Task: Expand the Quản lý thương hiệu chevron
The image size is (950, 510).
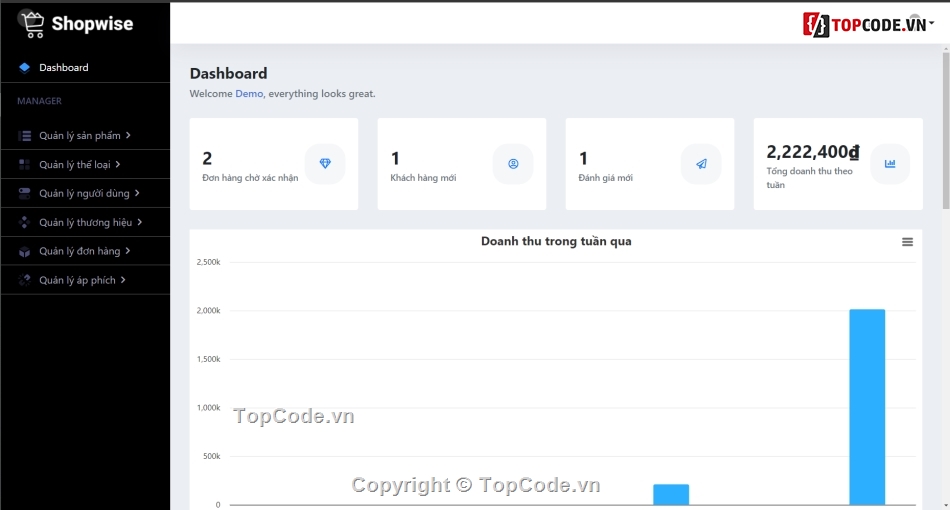Action: tap(140, 222)
